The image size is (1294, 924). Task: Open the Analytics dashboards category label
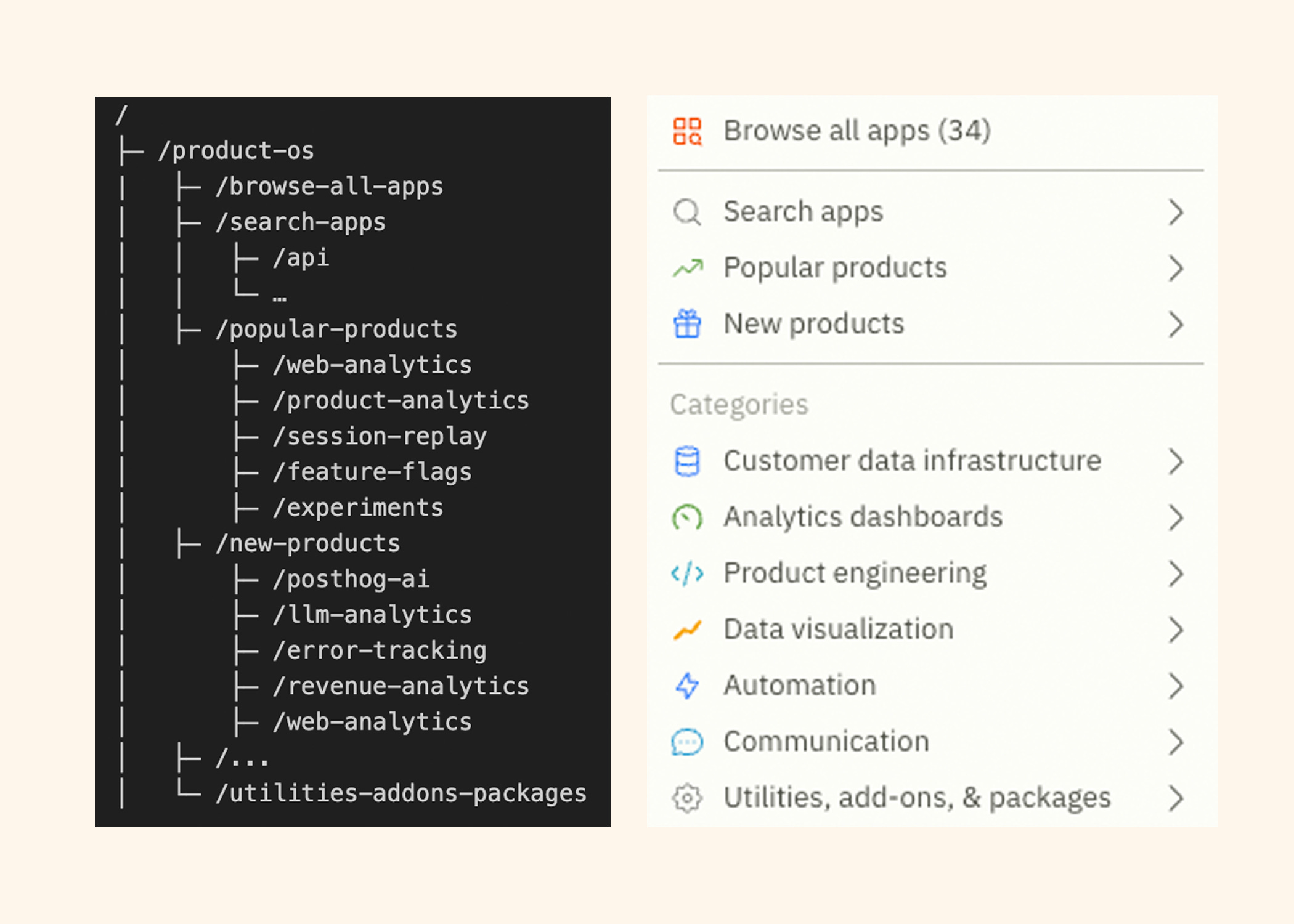tap(863, 517)
